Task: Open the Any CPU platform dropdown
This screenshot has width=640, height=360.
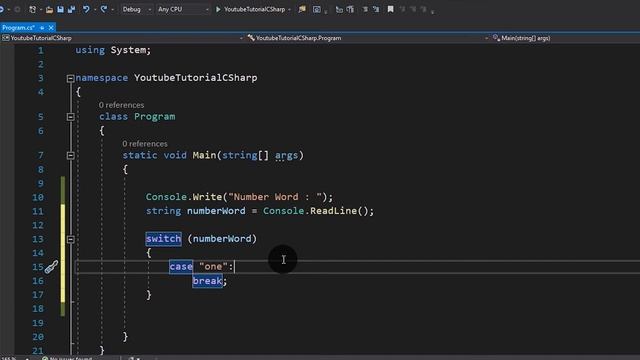Action: tap(183, 9)
